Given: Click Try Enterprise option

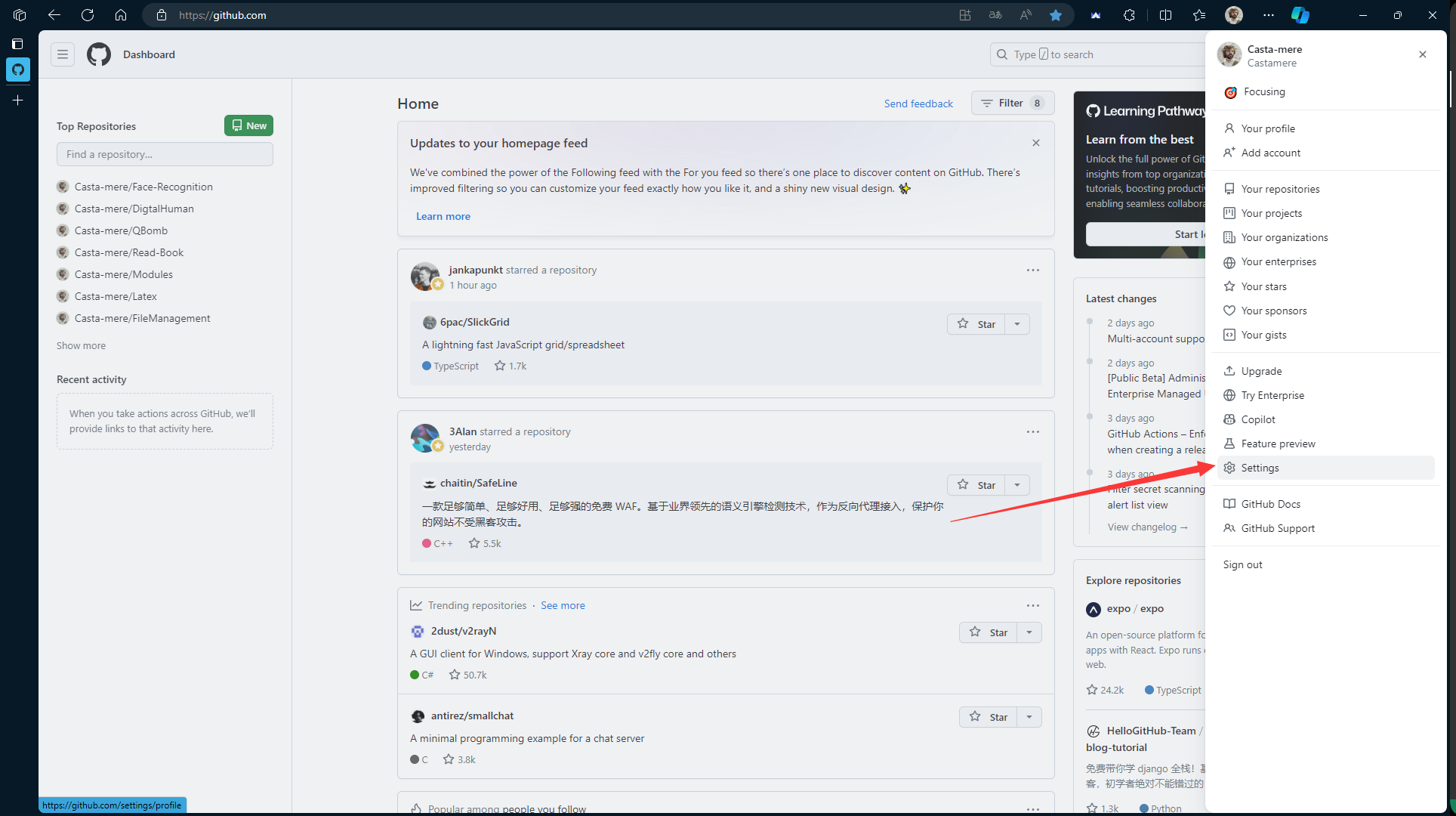Looking at the screenshot, I should [1272, 395].
